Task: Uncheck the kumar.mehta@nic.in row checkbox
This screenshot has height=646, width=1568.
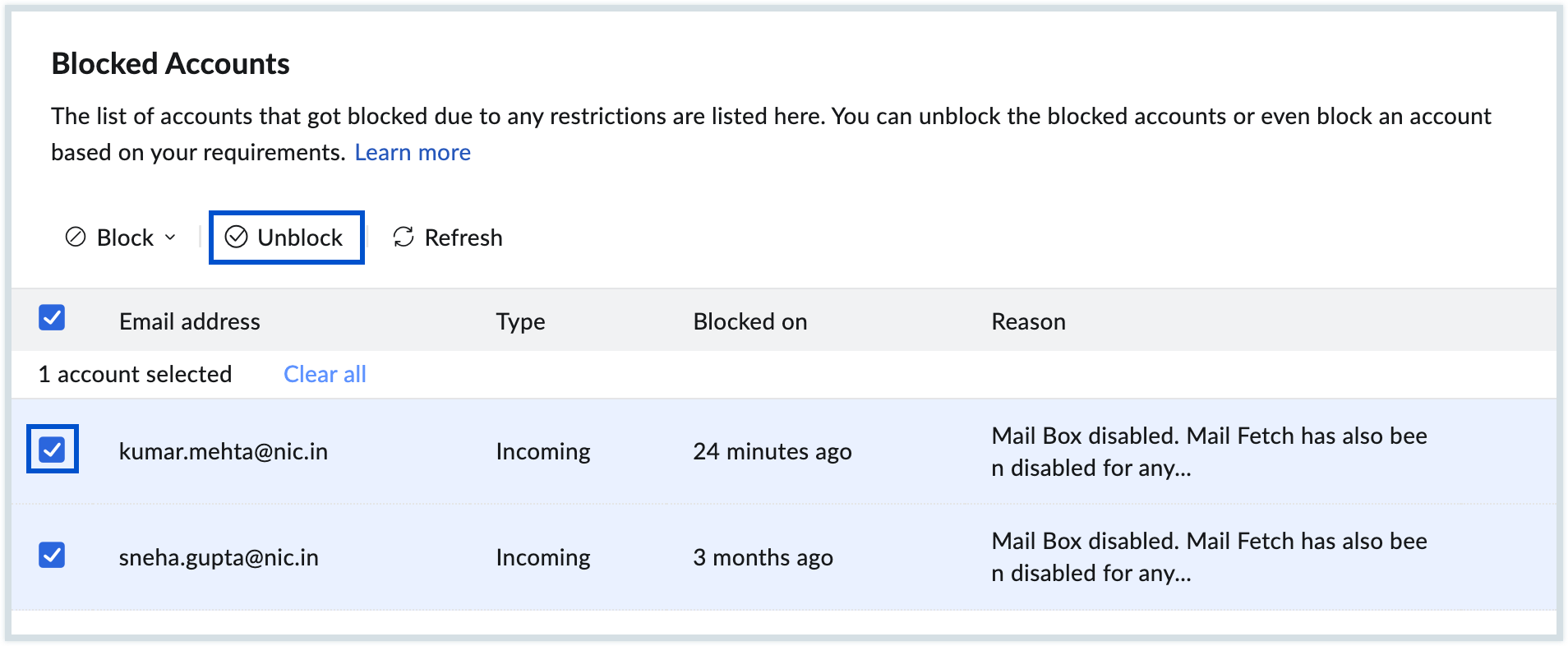Action: (x=53, y=450)
